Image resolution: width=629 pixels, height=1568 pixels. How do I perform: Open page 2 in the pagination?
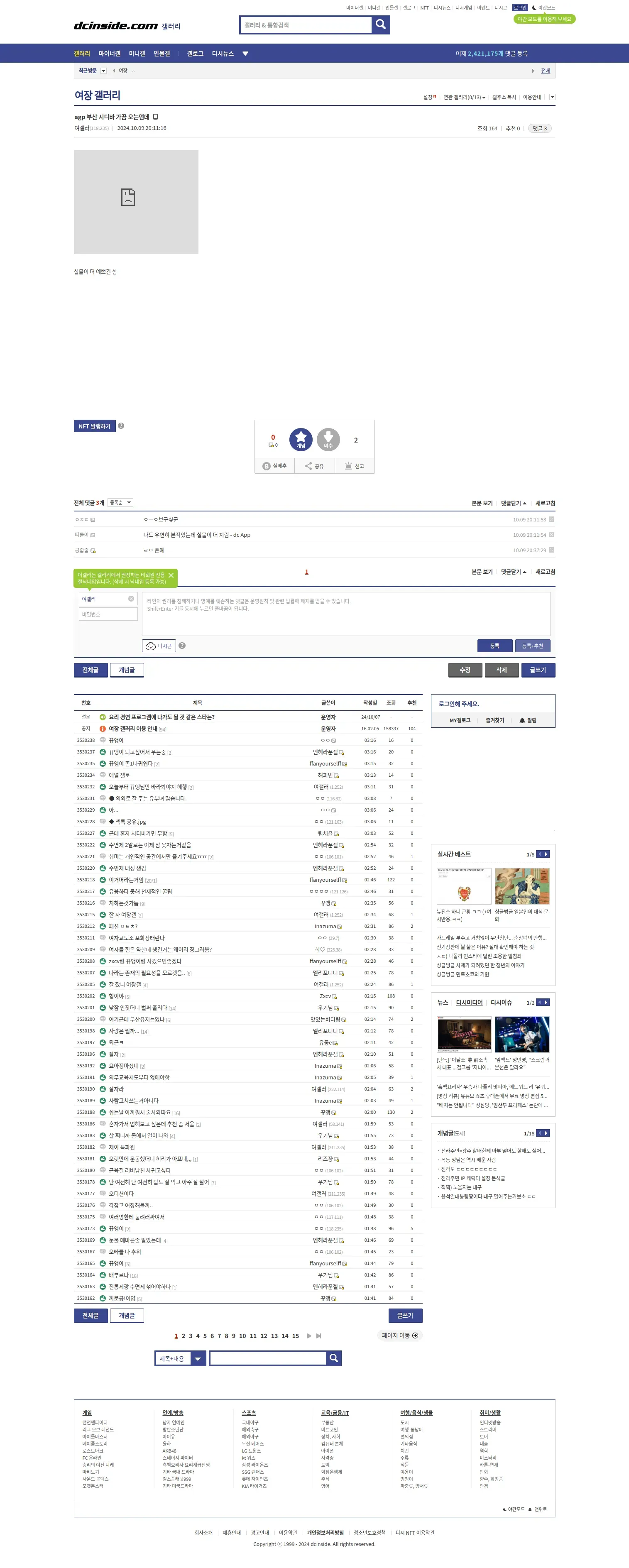tap(183, 1336)
